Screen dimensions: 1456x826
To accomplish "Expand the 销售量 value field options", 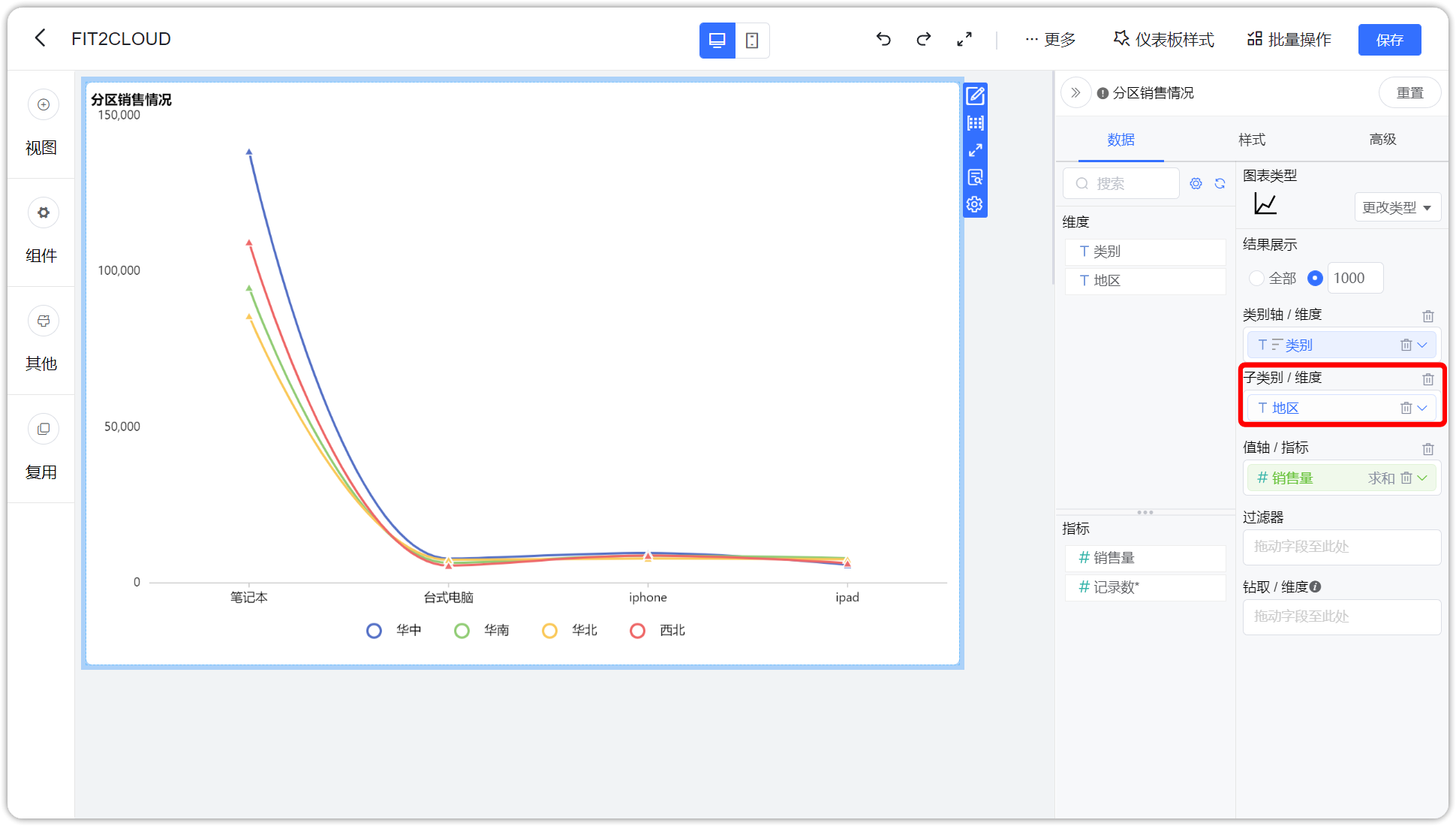I will pos(1422,478).
